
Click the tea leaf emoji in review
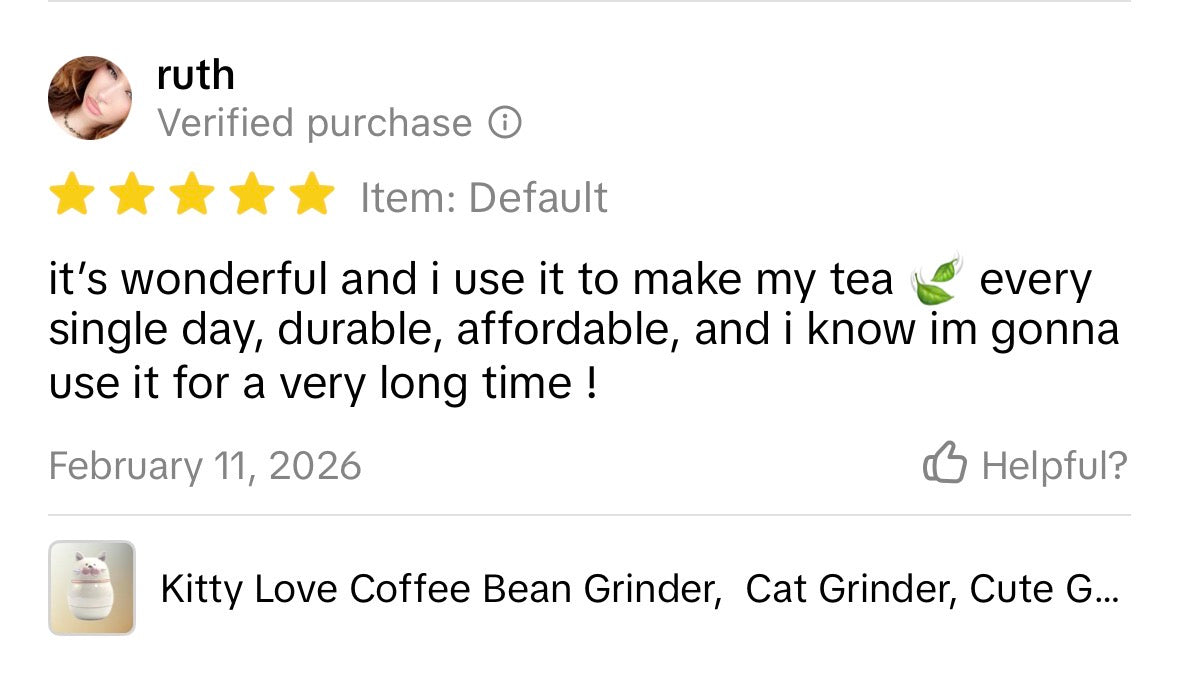936,279
